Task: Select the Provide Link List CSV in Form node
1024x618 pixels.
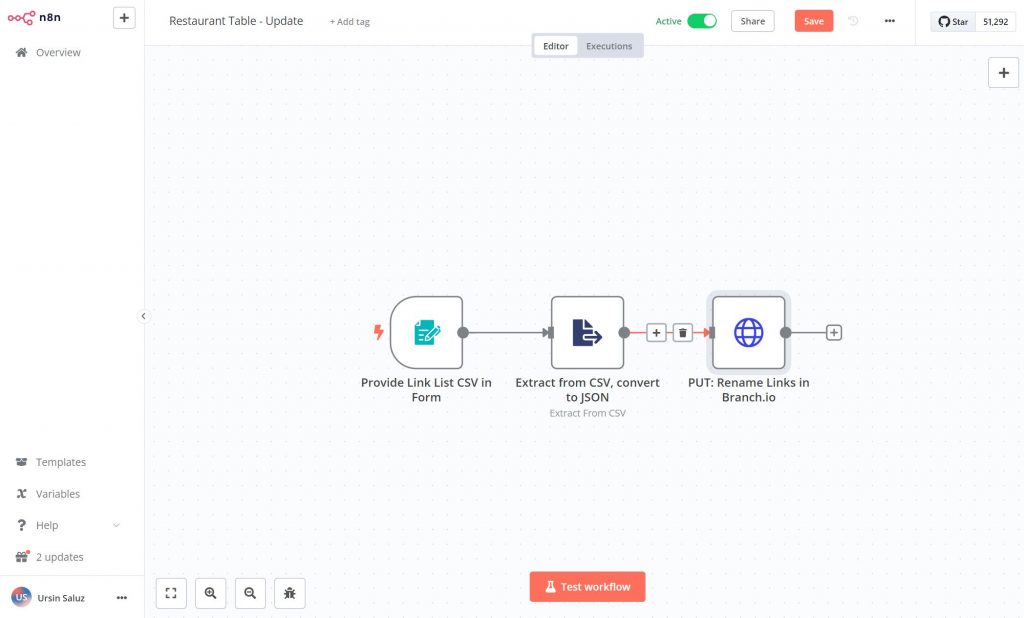Action: click(426, 333)
